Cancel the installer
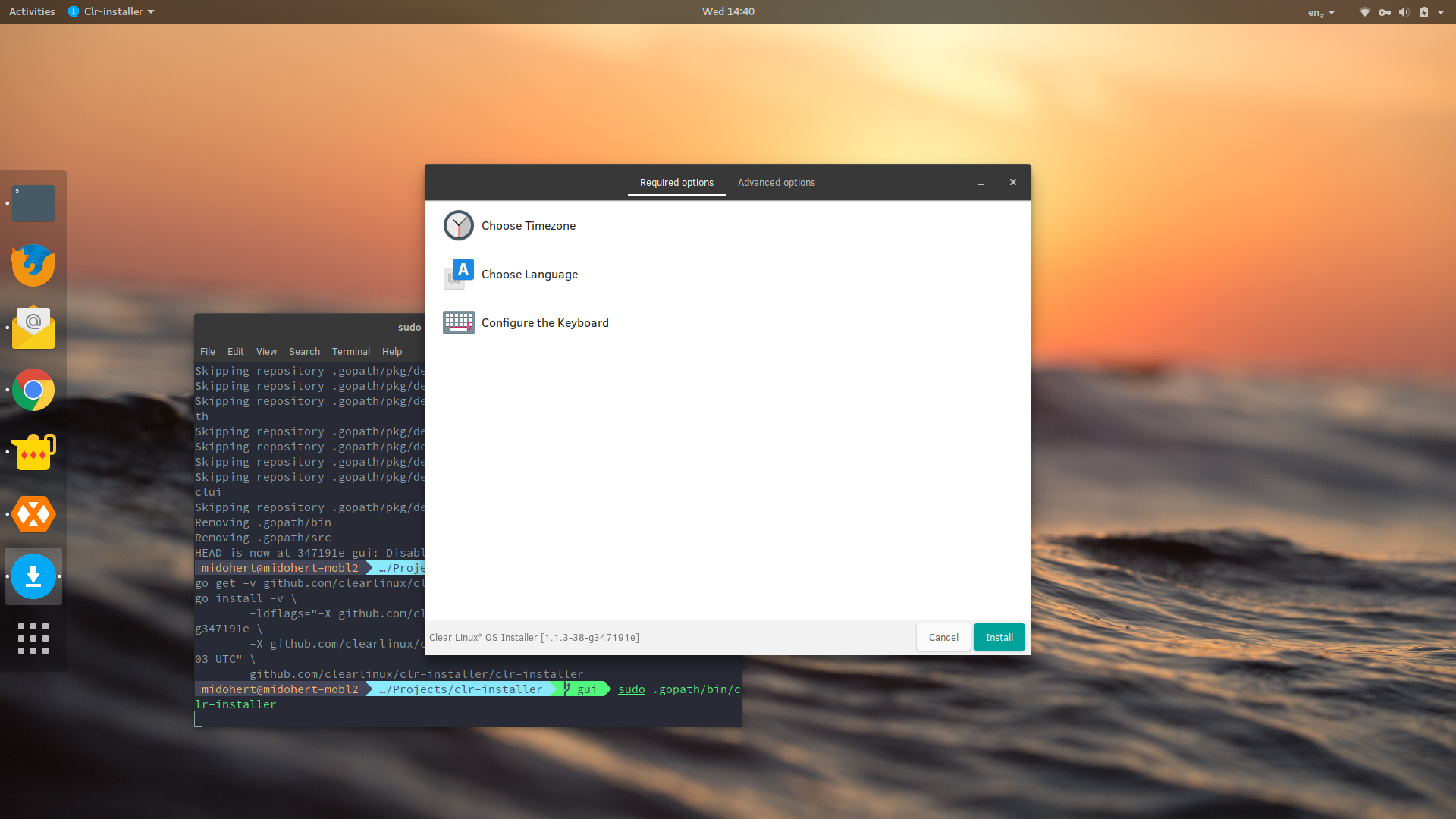The image size is (1456, 819). (x=943, y=638)
